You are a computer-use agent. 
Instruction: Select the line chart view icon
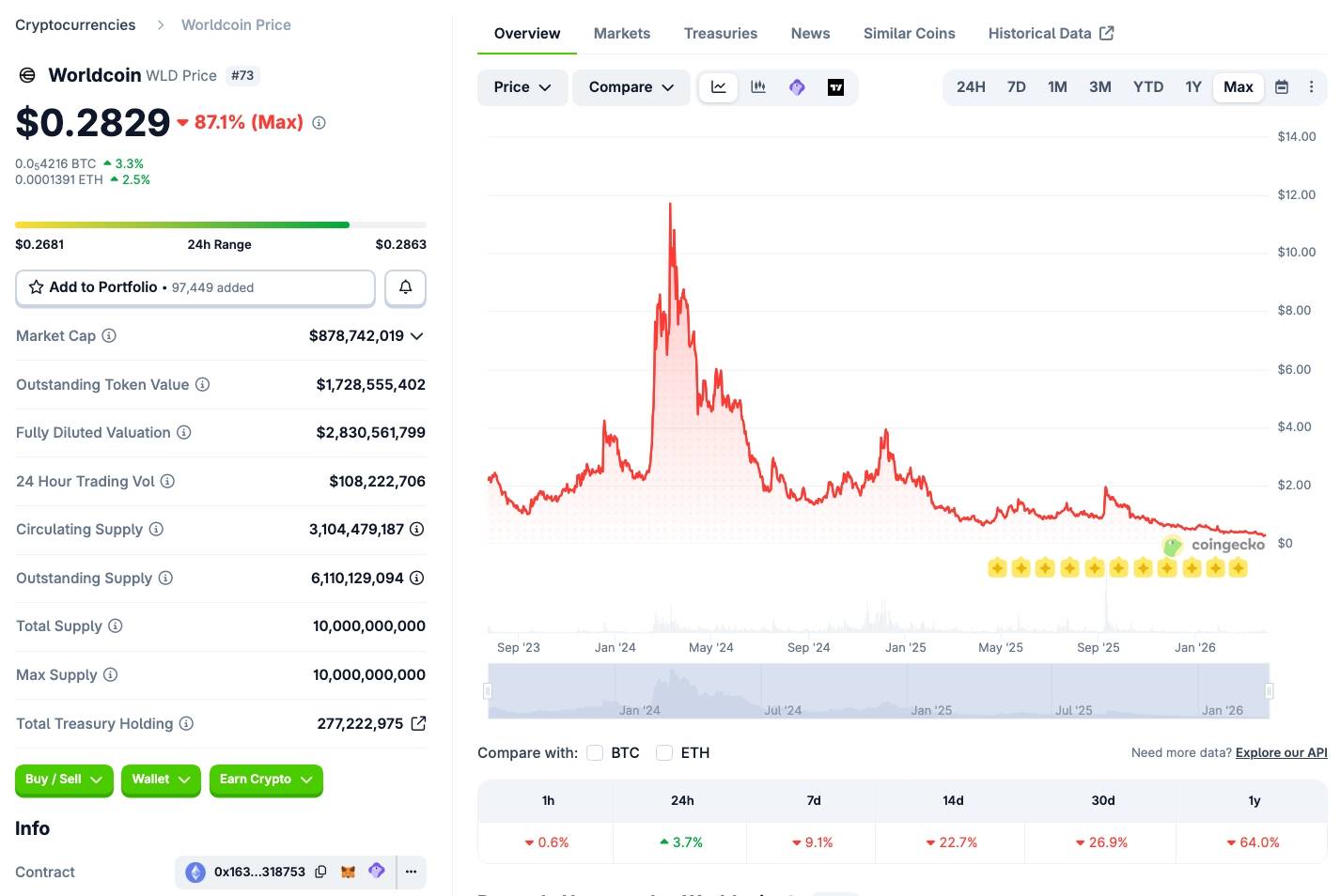pos(718,86)
